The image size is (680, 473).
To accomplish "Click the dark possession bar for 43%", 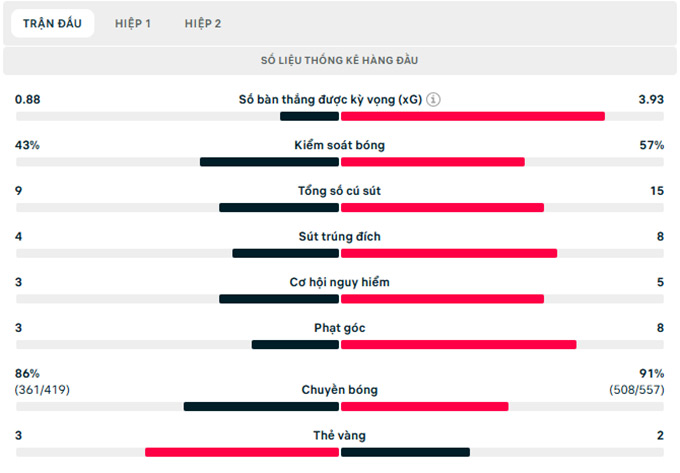I will [x=269, y=162].
